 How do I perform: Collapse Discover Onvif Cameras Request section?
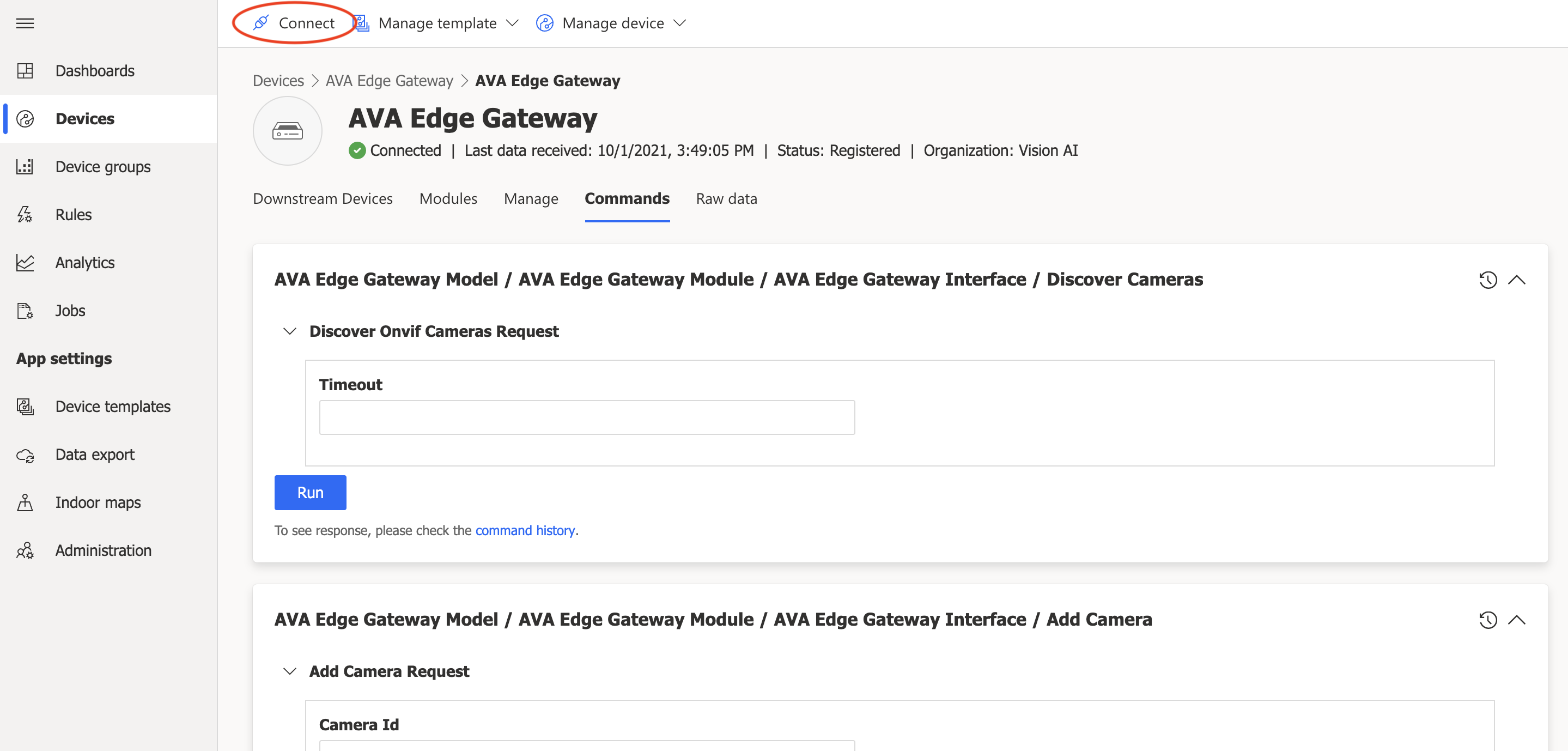[290, 331]
